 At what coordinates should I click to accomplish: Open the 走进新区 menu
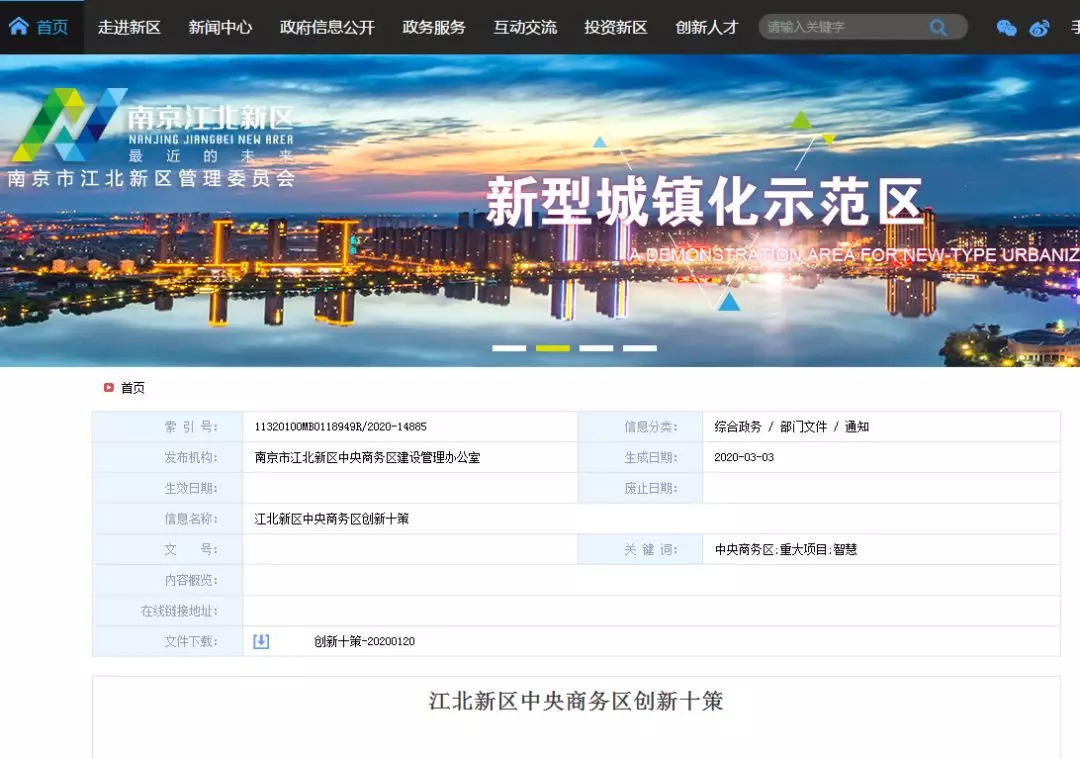click(x=129, y=28)
